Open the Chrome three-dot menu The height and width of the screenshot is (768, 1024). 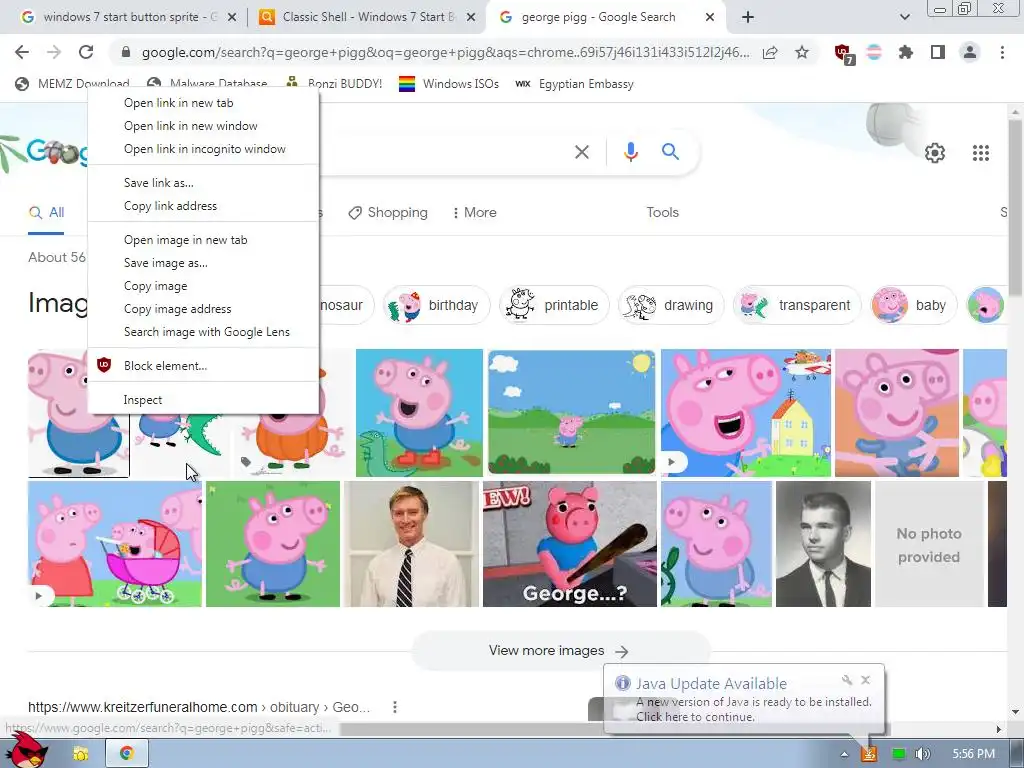point(1002,52)
